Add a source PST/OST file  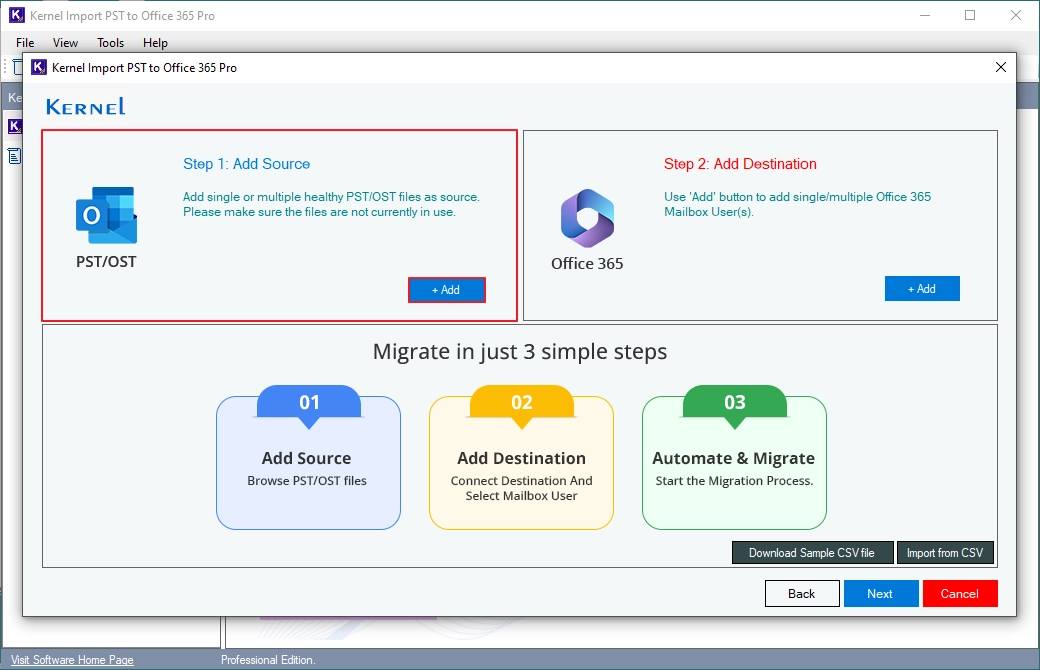(x=446, y=290)
